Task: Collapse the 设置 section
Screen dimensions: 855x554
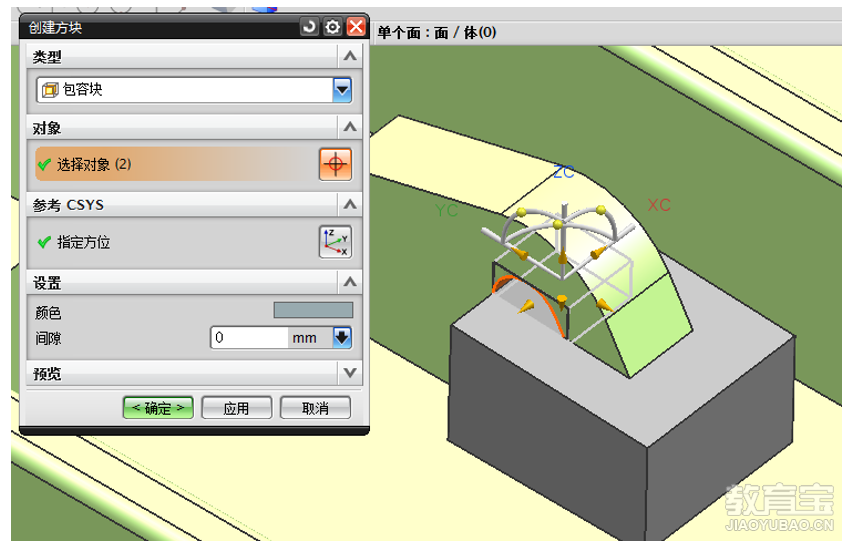Action: coord(350,282)
